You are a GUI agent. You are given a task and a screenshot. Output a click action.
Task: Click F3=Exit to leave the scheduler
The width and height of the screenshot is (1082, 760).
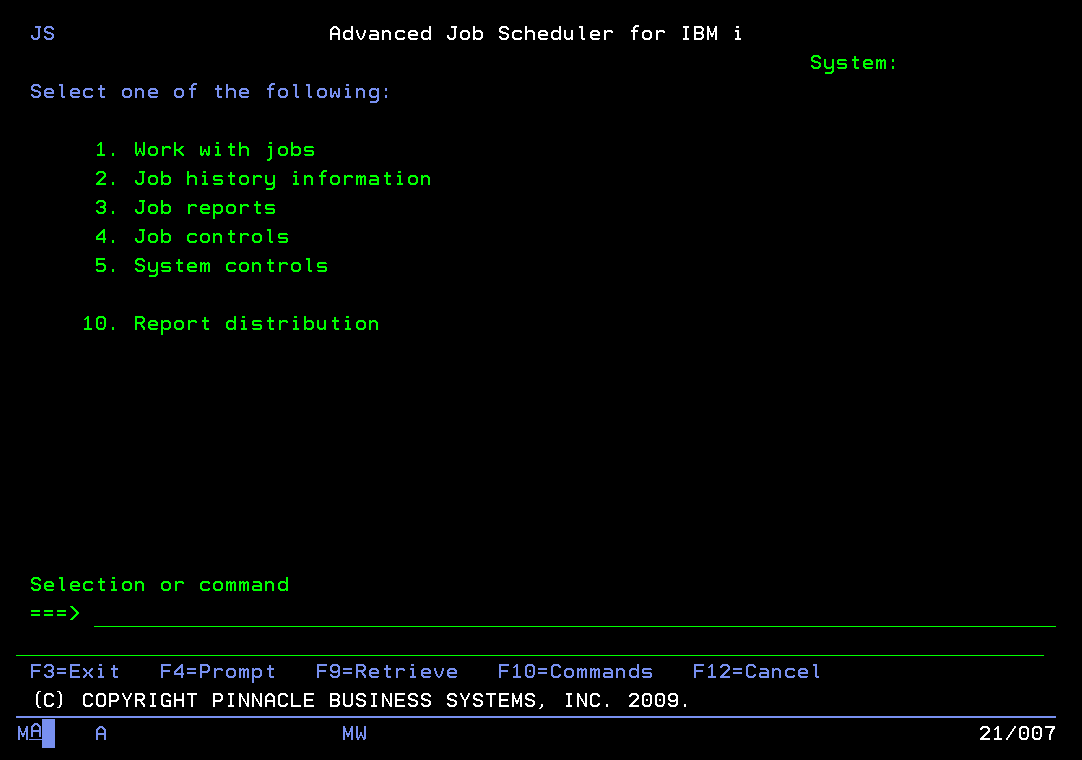(74, 671)
